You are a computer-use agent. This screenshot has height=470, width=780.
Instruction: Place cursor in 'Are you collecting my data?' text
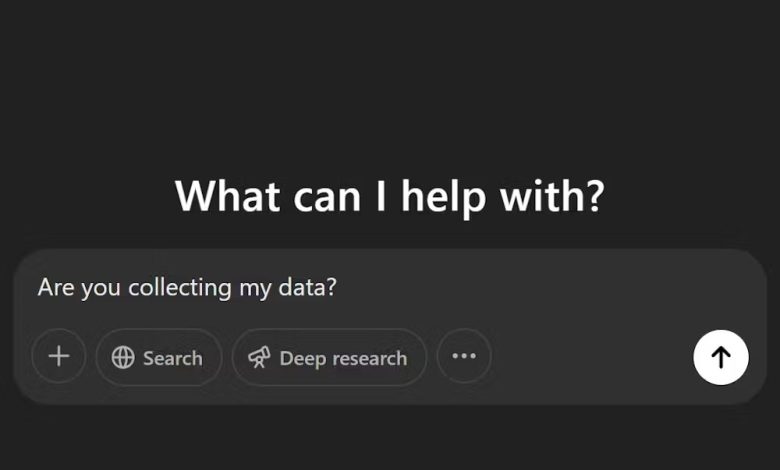click(x=187, y=288)
